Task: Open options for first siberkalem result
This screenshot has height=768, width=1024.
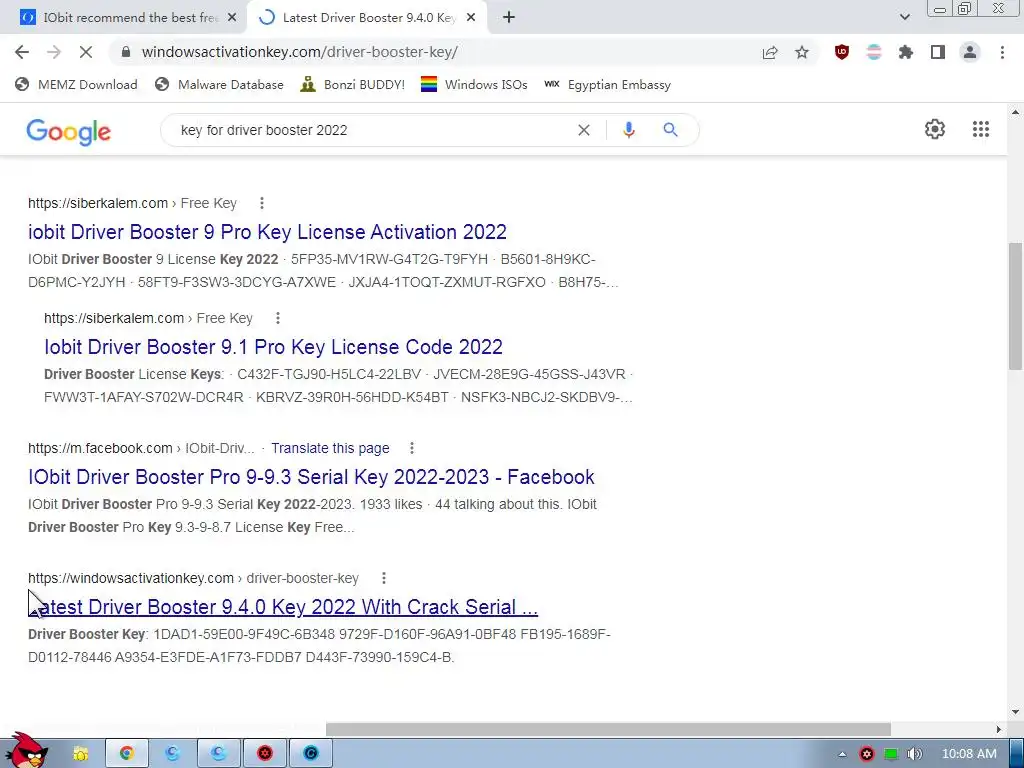Action: 262,203
